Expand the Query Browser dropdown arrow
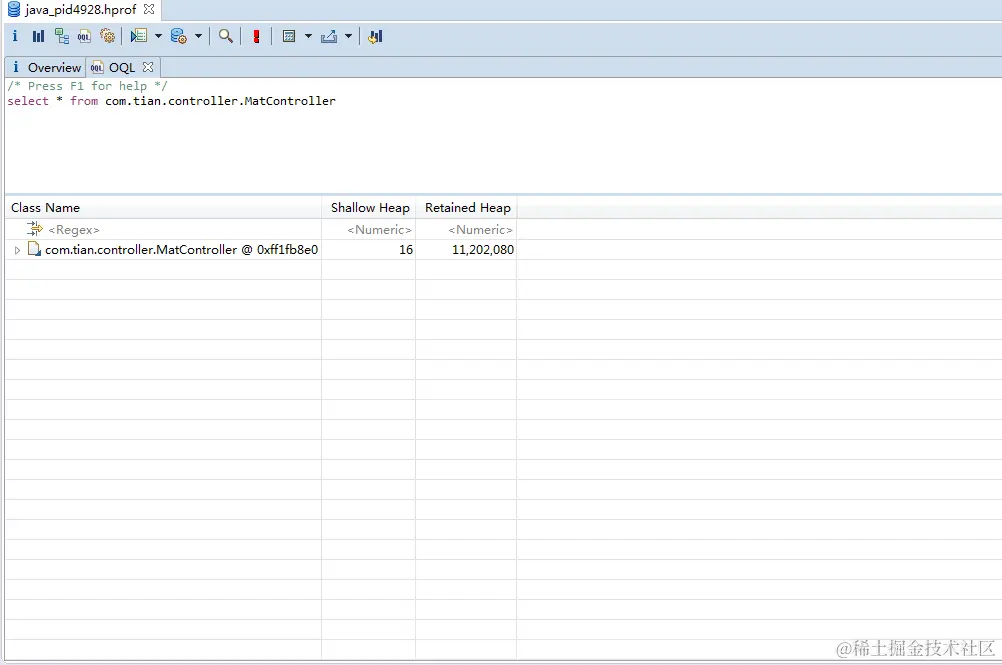 pyautogui.click(x=198, y=36)
